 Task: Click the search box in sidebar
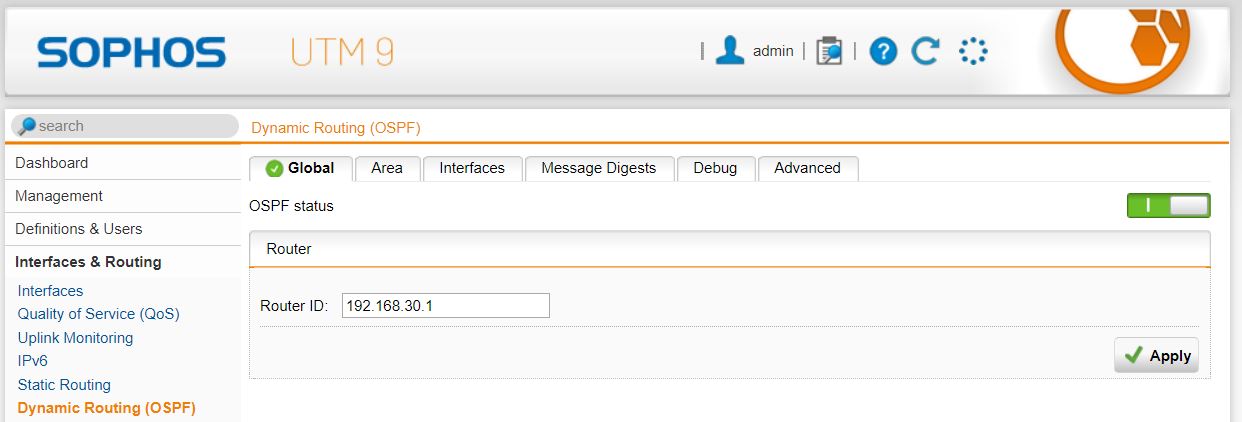point(125,126)
